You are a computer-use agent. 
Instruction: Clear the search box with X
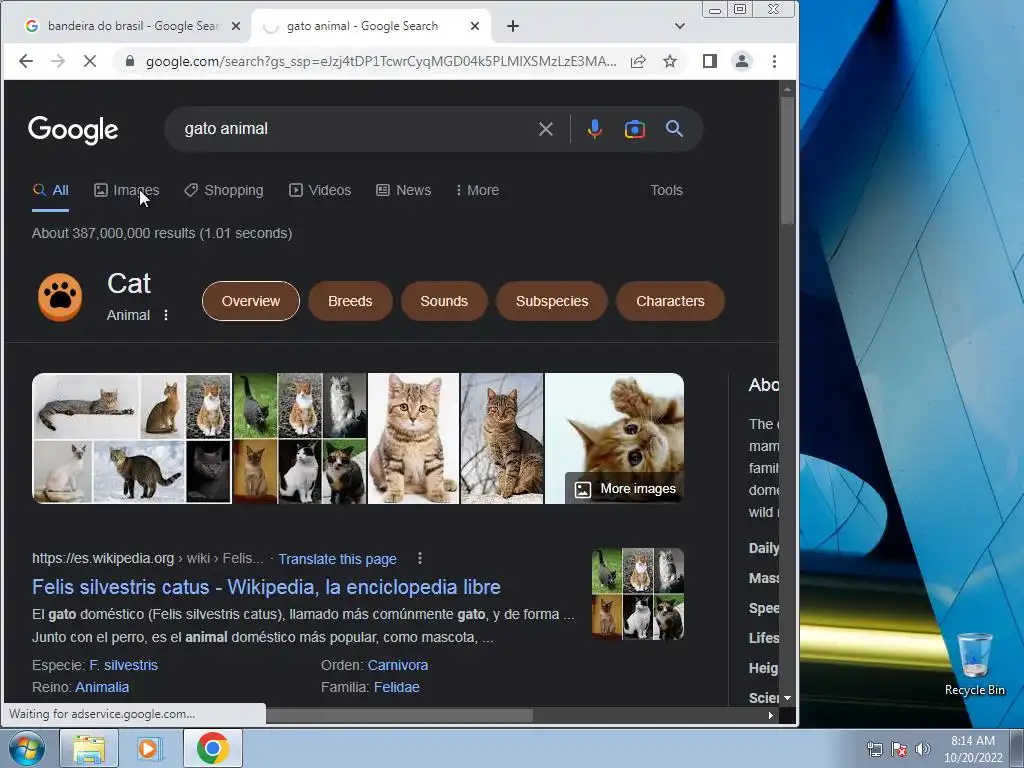546,129
